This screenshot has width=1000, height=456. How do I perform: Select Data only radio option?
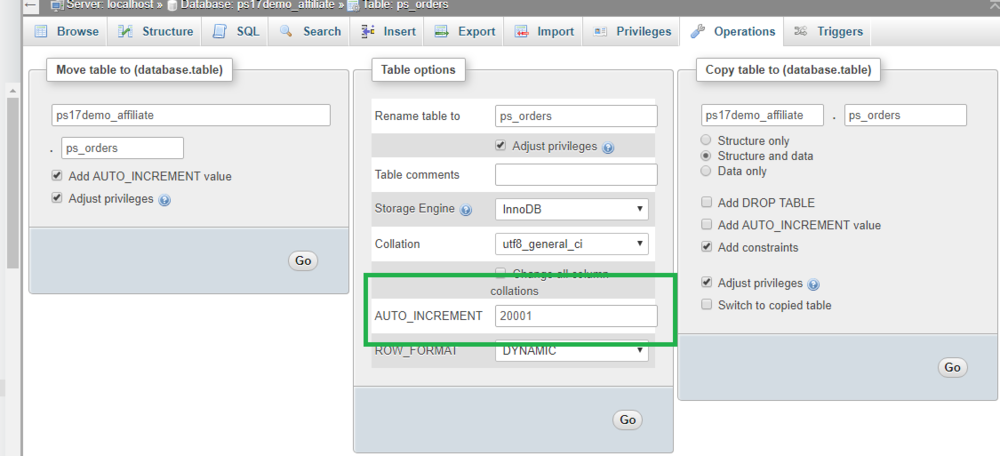(x=705, y=171)
